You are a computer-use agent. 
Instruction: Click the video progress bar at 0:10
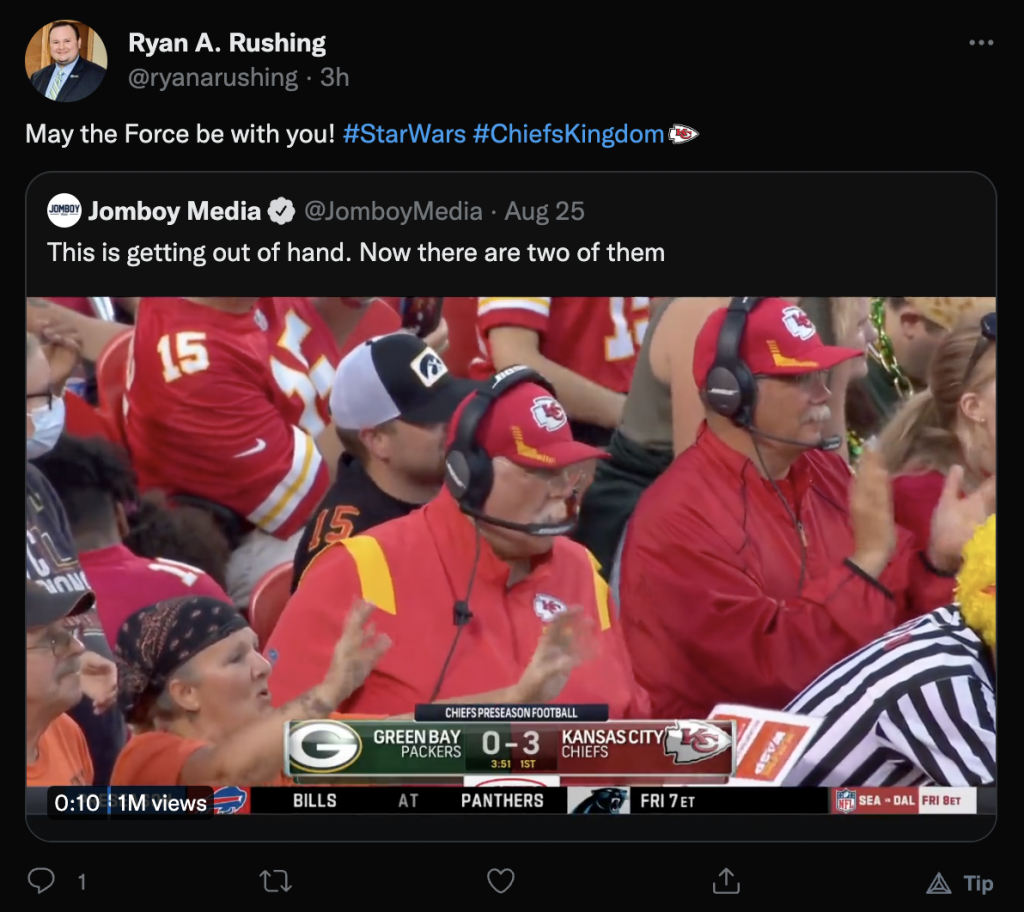click(108, 802)
